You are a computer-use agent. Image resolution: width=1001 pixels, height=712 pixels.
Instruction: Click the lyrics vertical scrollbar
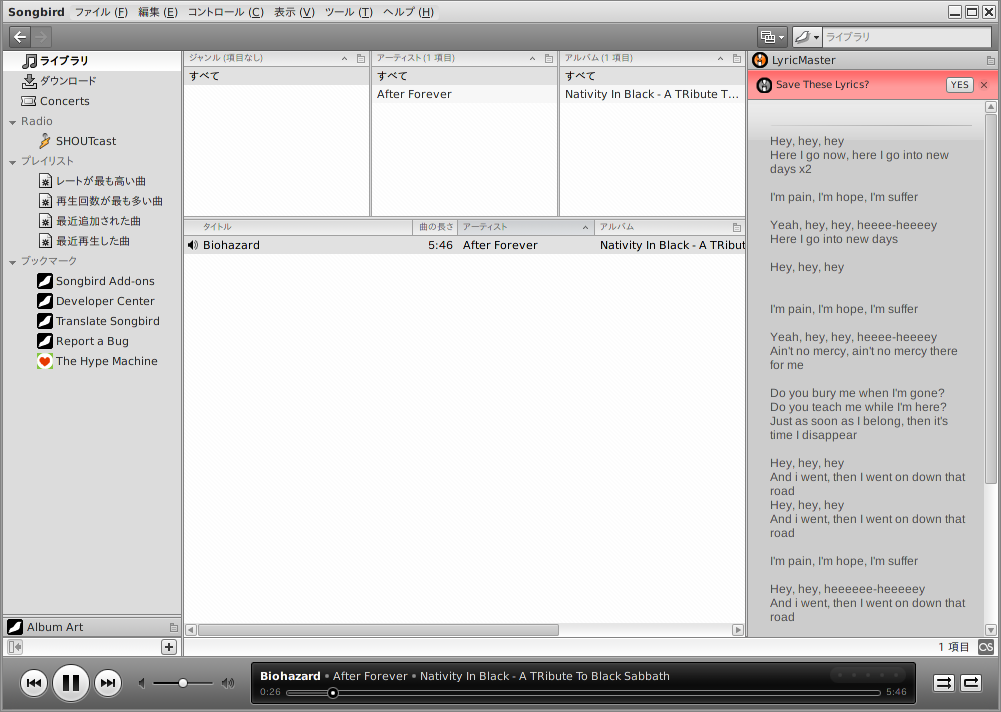pos(990,299)
